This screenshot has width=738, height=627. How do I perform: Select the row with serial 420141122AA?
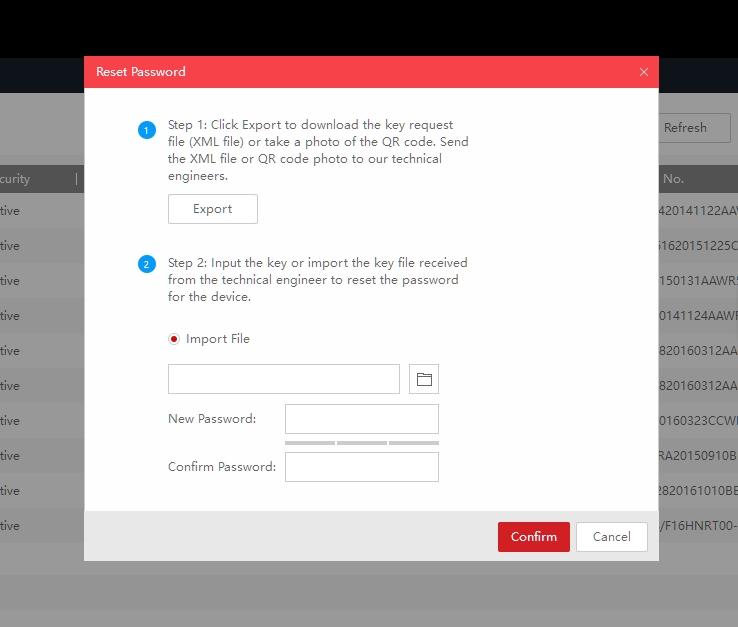click(698, 211)
